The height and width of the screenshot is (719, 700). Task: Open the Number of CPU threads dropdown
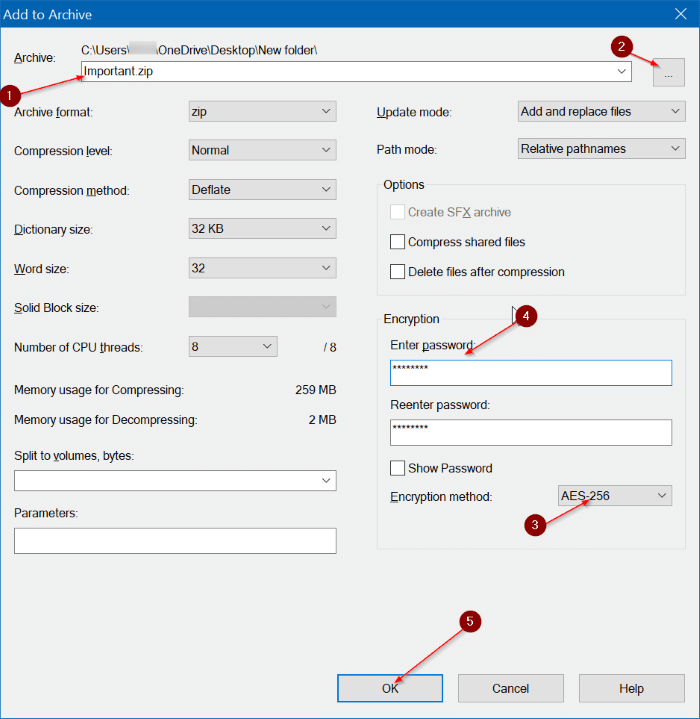click(233, 347)
